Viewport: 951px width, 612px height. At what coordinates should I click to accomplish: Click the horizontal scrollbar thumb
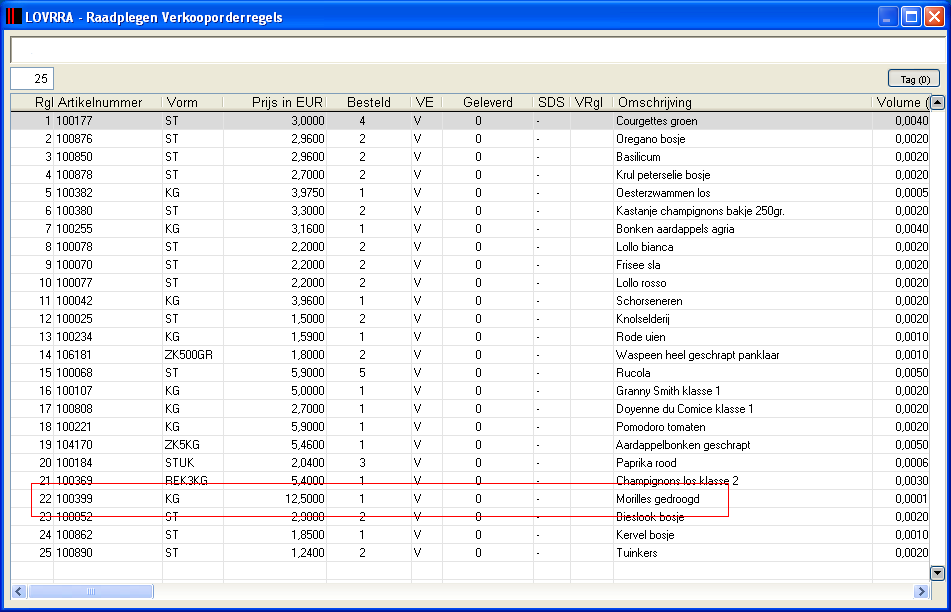coord(90,591)
